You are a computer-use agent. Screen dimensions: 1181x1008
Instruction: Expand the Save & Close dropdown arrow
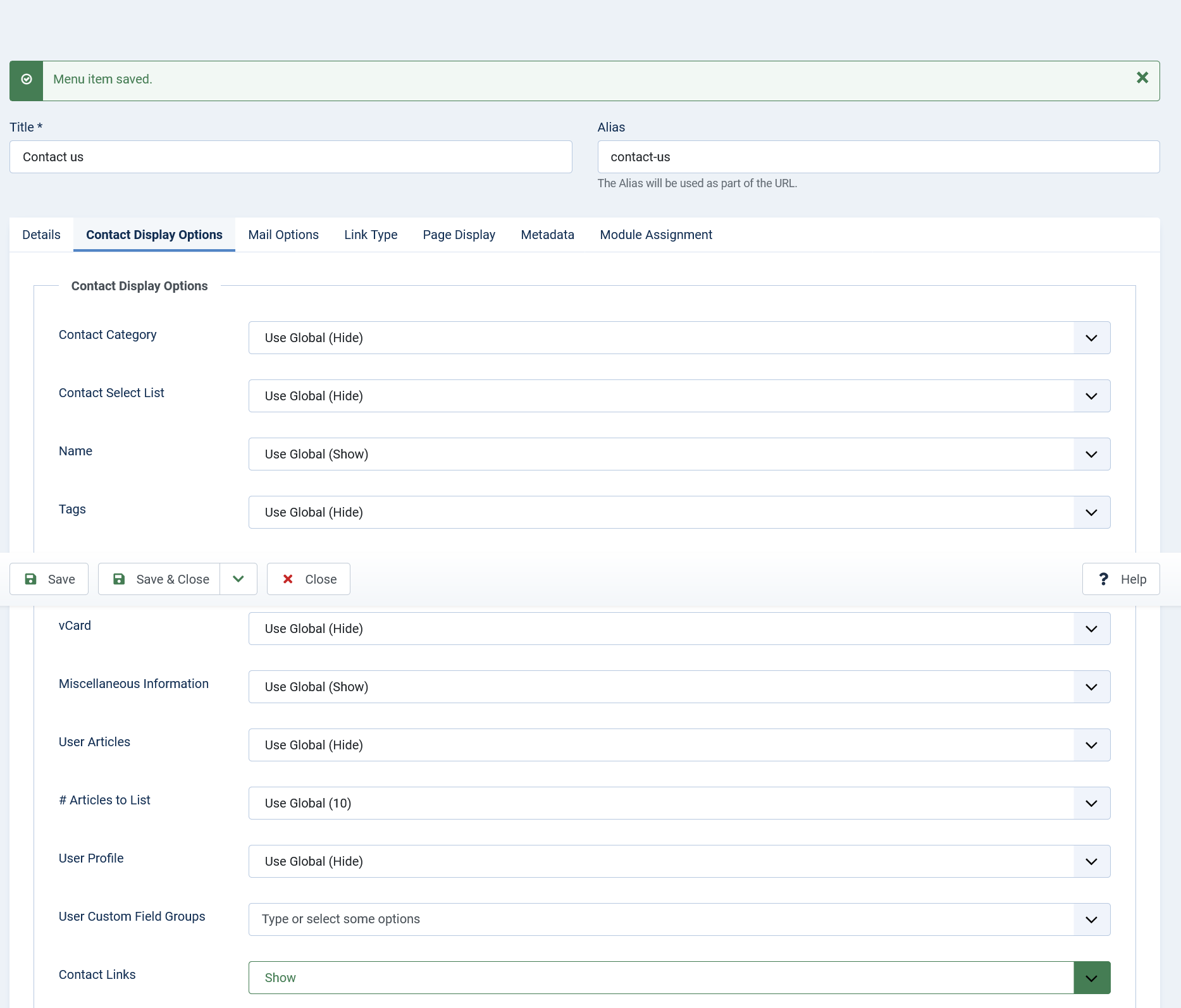(x=238, y=579)
